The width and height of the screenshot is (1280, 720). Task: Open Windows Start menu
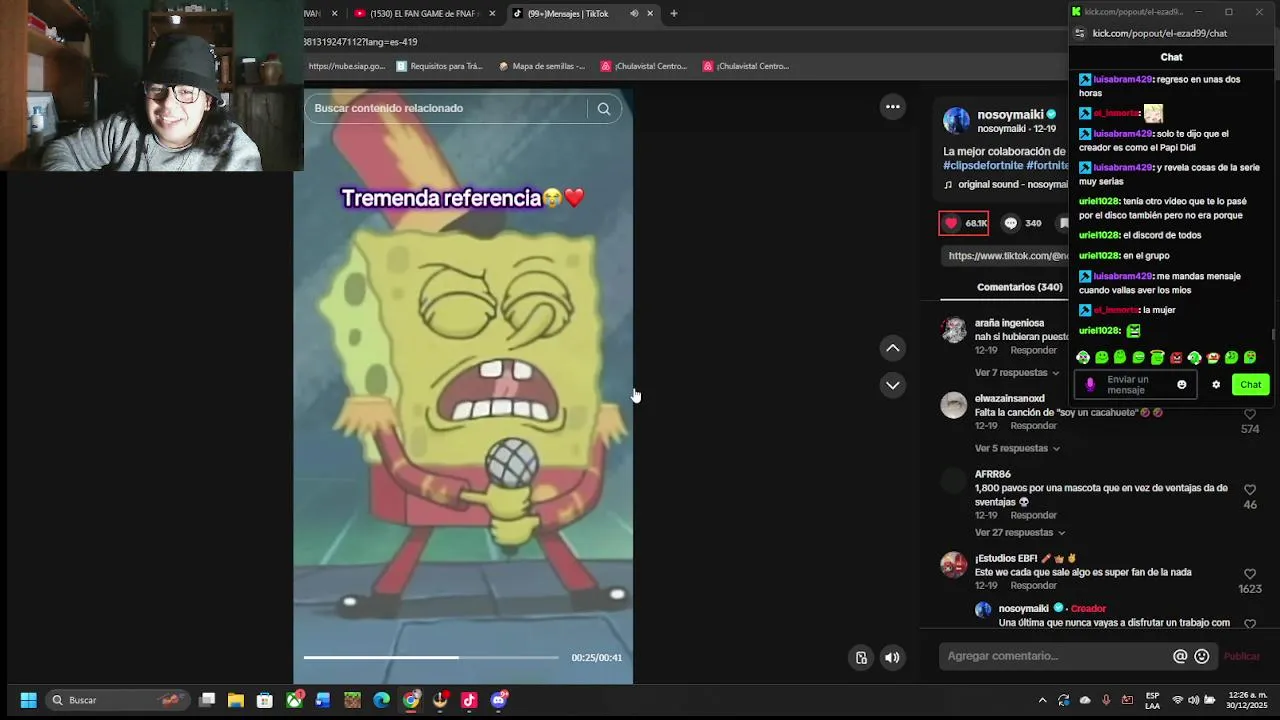pos(28,700)
